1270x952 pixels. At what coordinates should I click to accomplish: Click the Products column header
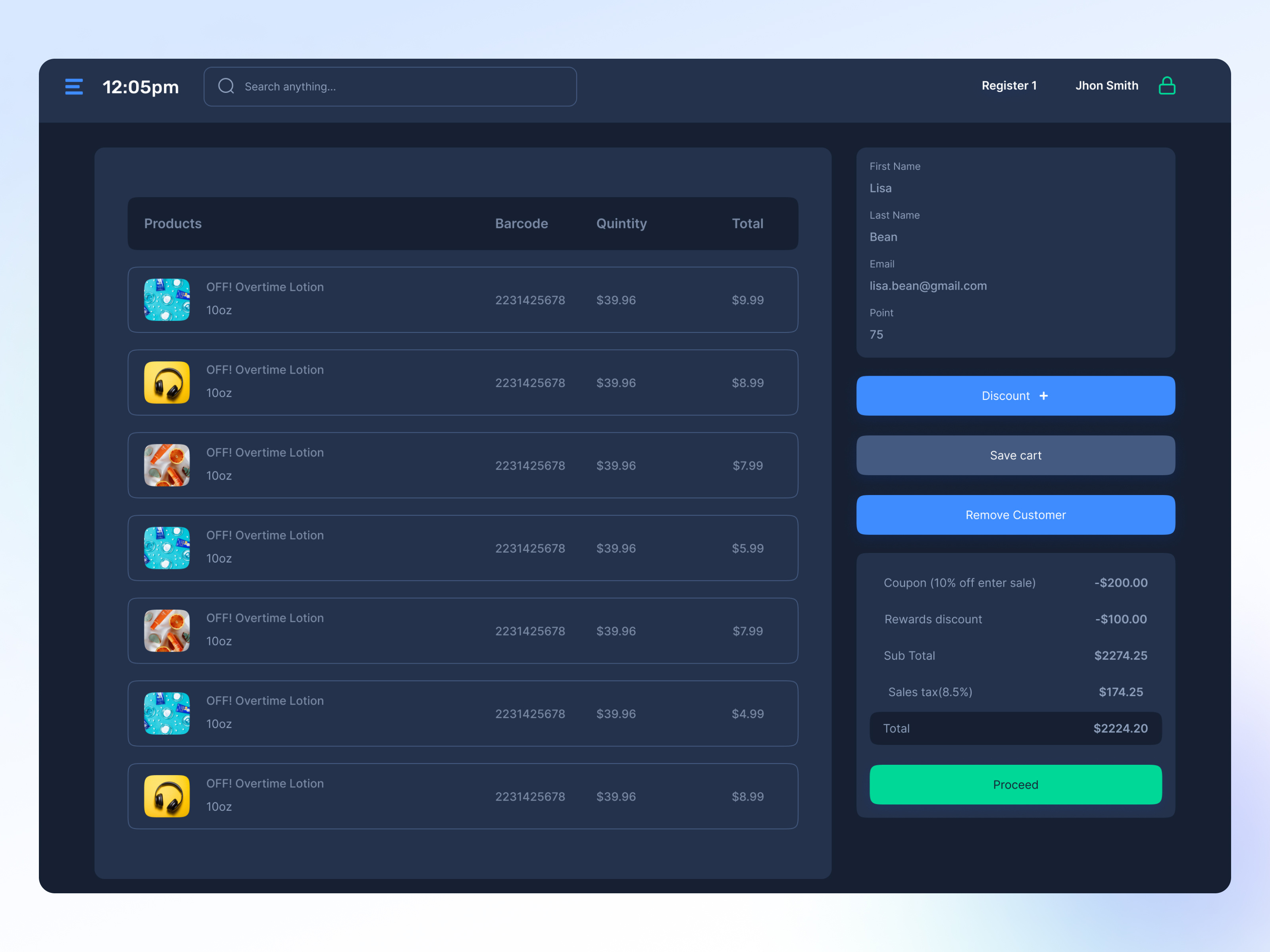point(173,223)
